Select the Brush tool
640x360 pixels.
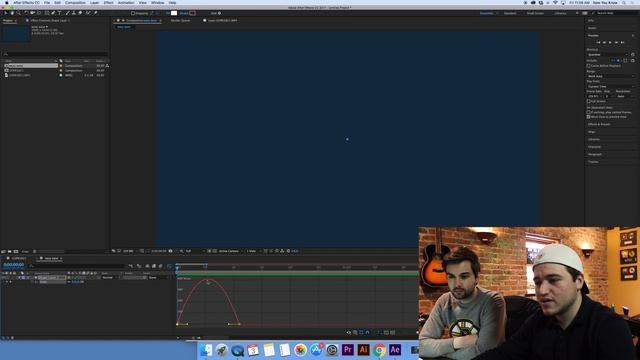[67, 13]
